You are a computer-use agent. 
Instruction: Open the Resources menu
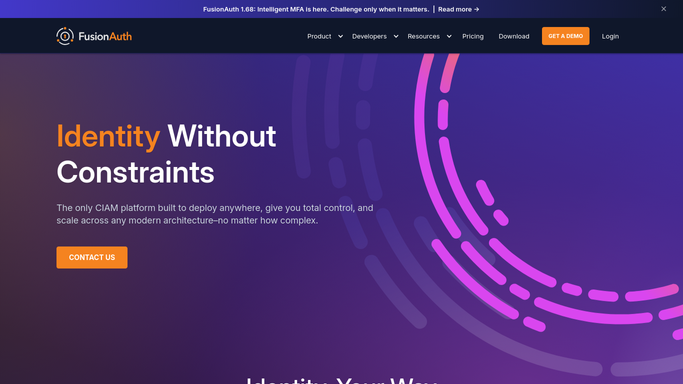[423, 36]
